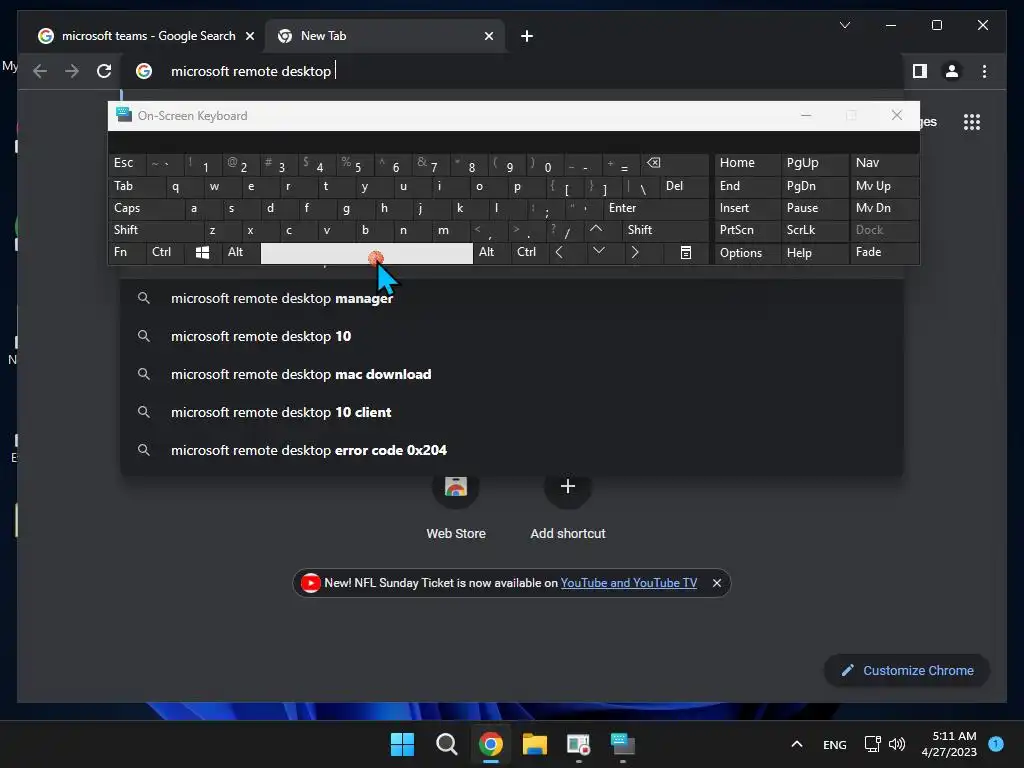The width and height of the screenshot is (1024, 768).
Task: Click Fade key on keyboard
Action: 884,253
